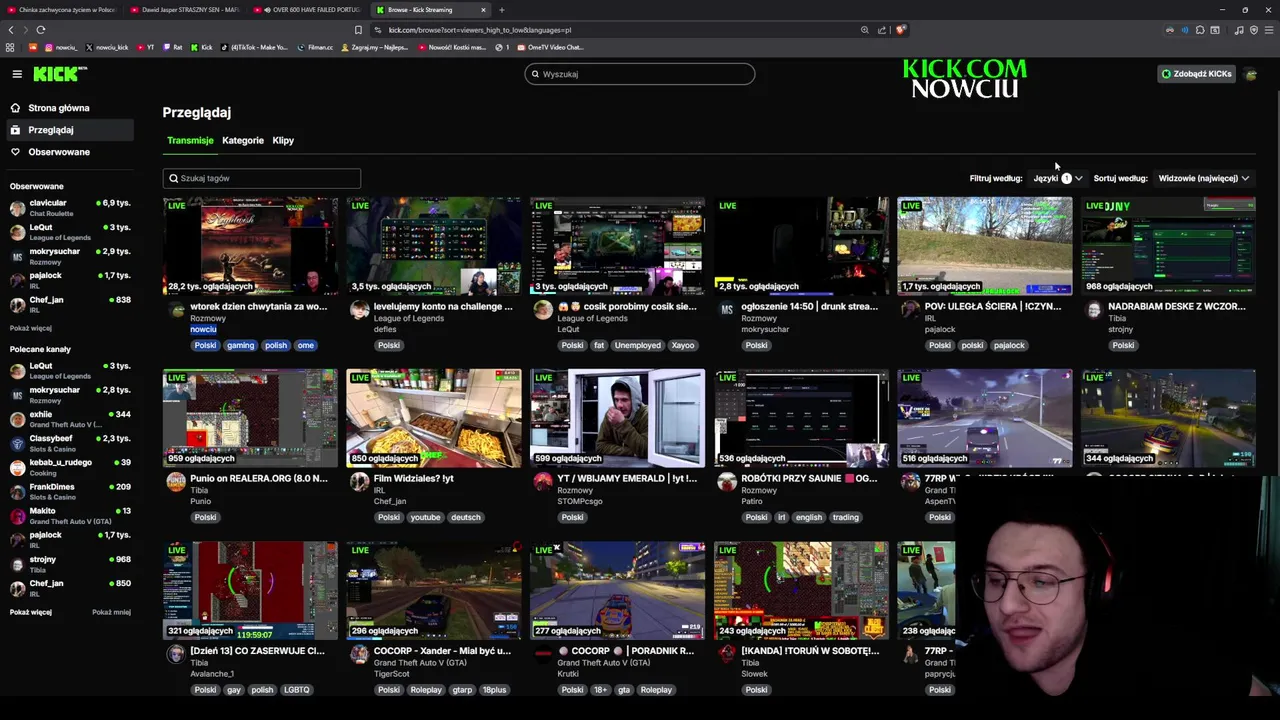Screen dimensions: 1280x720
Task: Switch to Dawid Jasper STRASZNY SEN tab
Action: pos(185,10)
